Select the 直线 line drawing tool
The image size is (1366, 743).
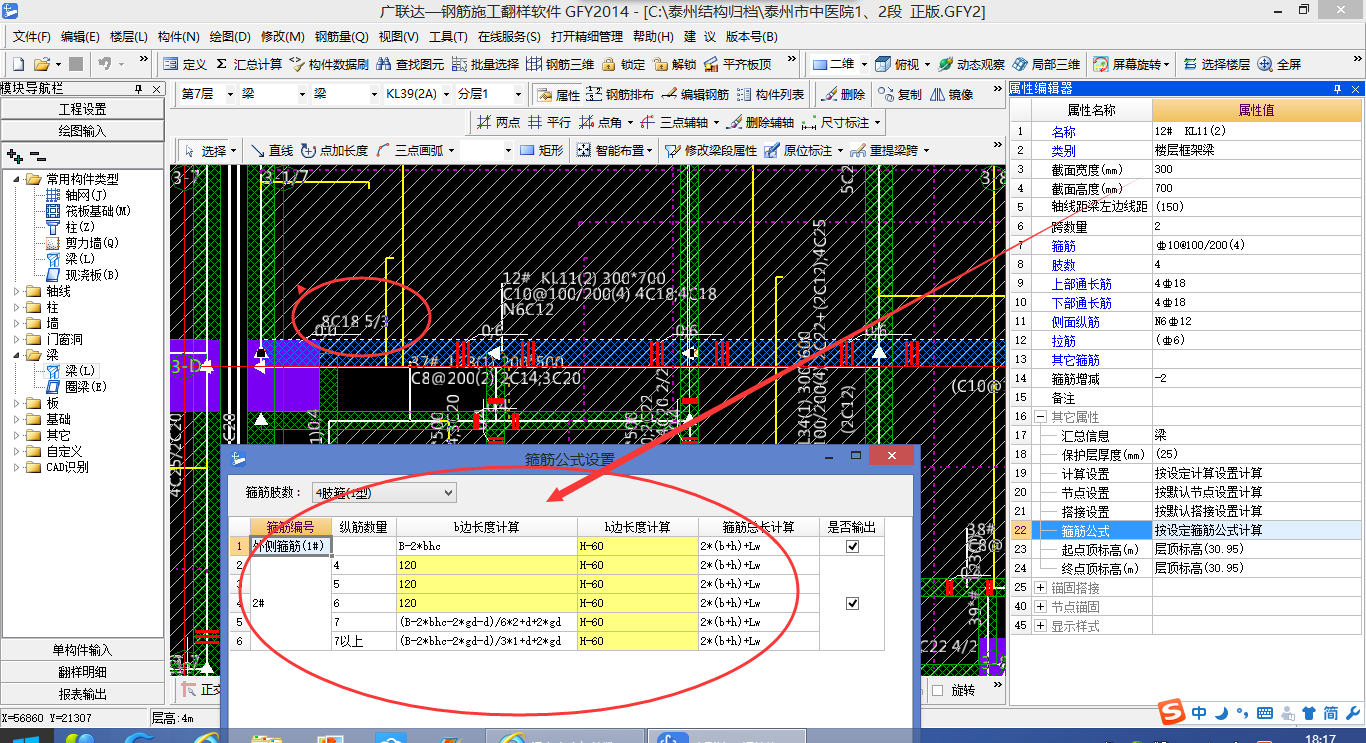pos(271,151)
